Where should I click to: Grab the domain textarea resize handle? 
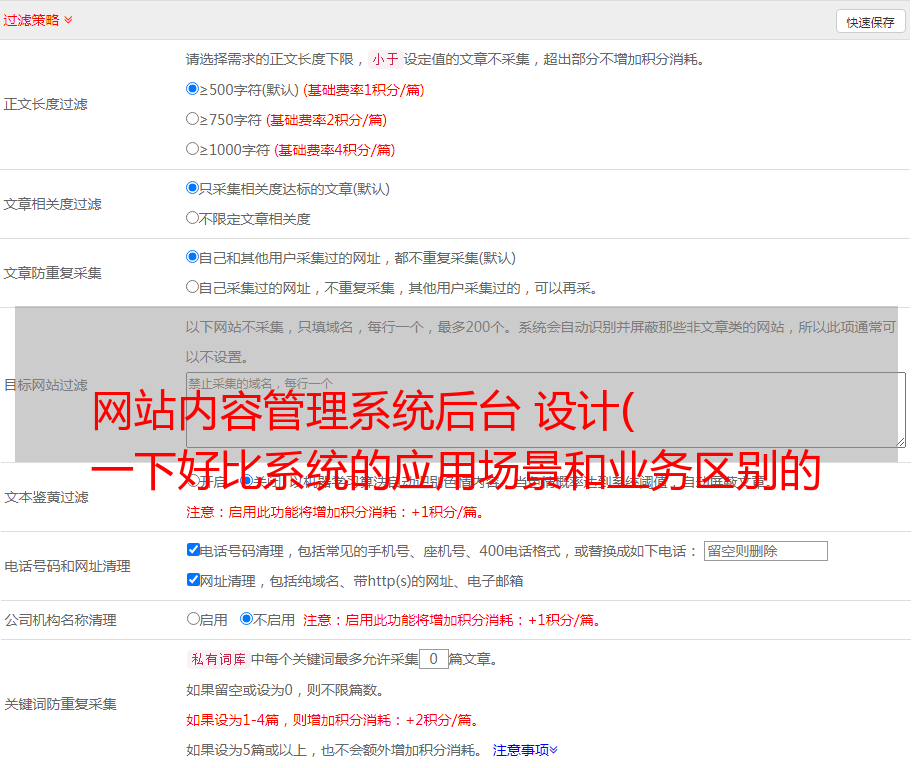coord(900,441)
